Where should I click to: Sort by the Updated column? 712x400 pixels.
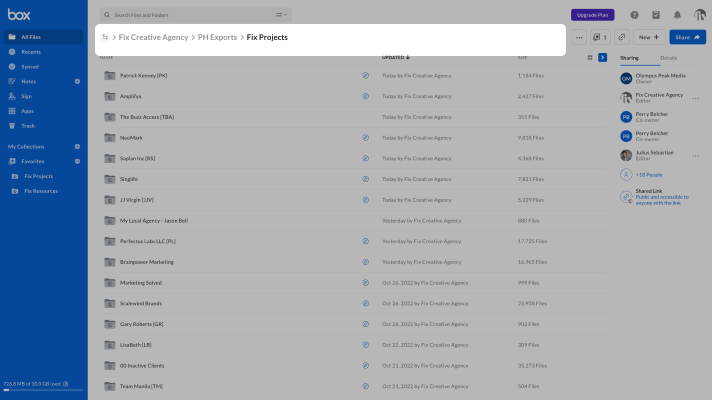[396, 58]
